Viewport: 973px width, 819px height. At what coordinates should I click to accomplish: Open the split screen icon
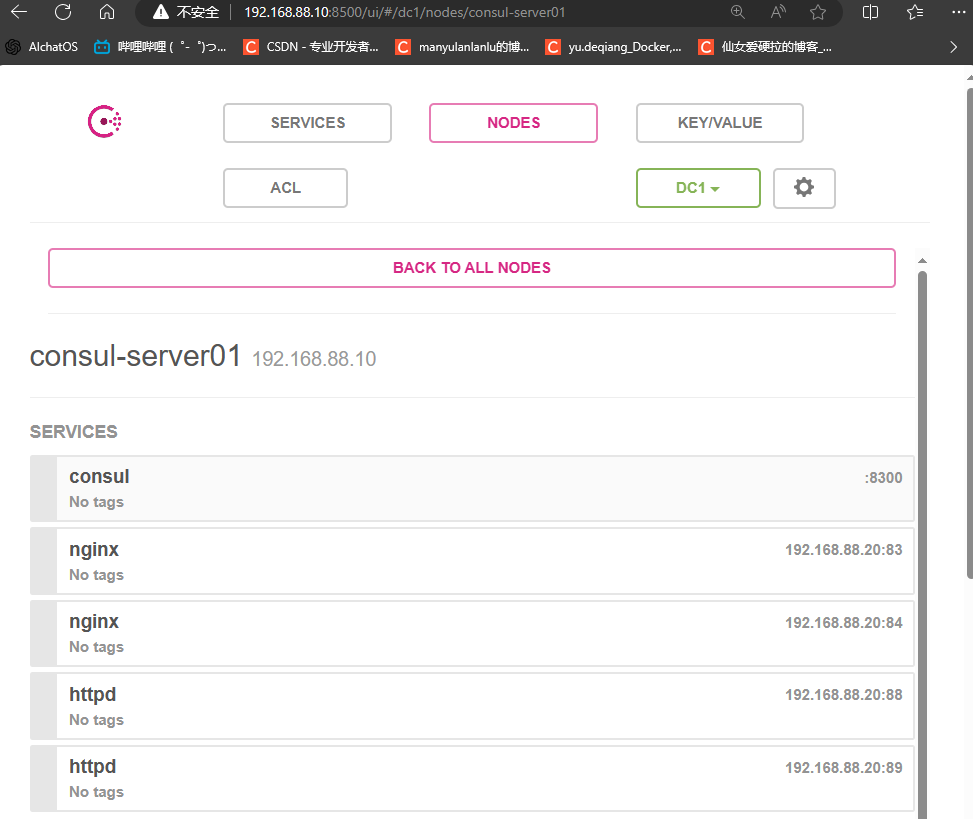[870, 12]
